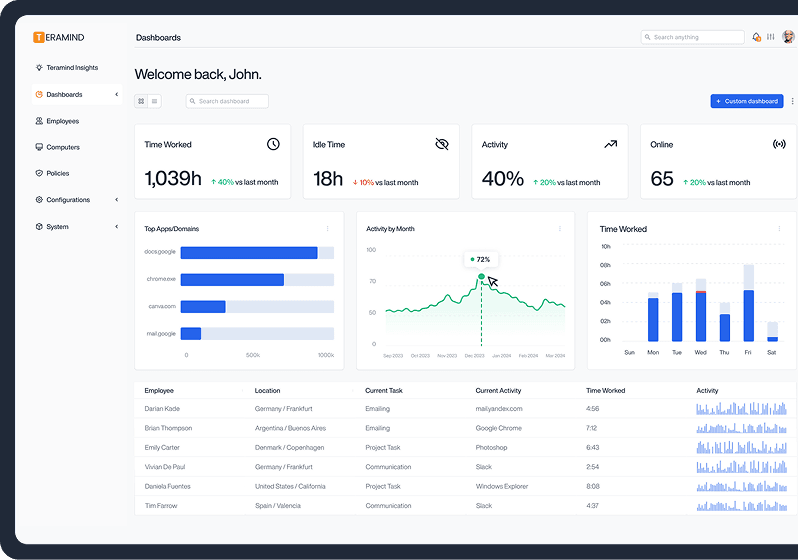Focus the Search anything field

[692, 37]
